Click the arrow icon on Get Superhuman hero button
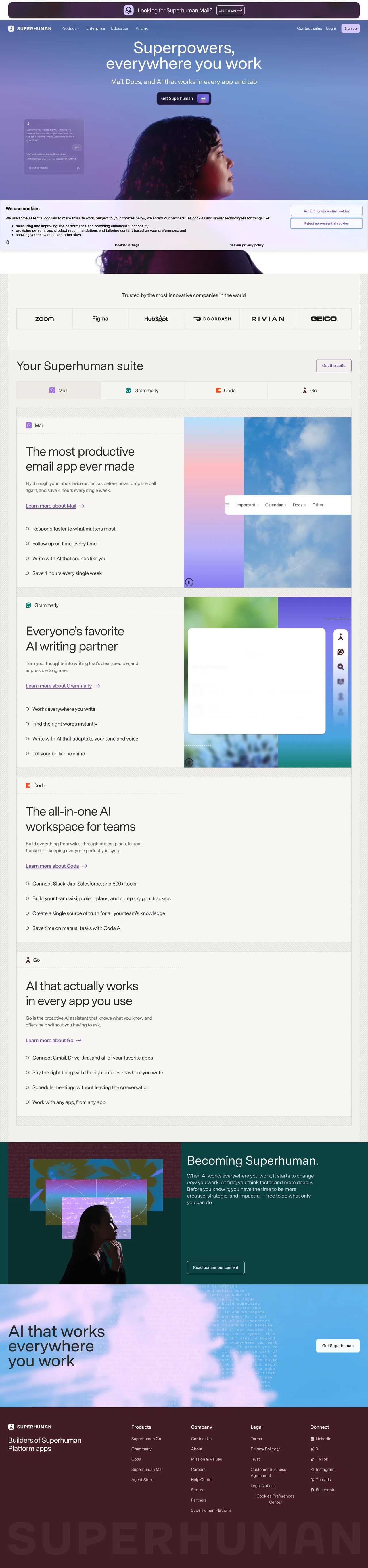Viewport: 368px width, 1568px height. pos(203,99)
